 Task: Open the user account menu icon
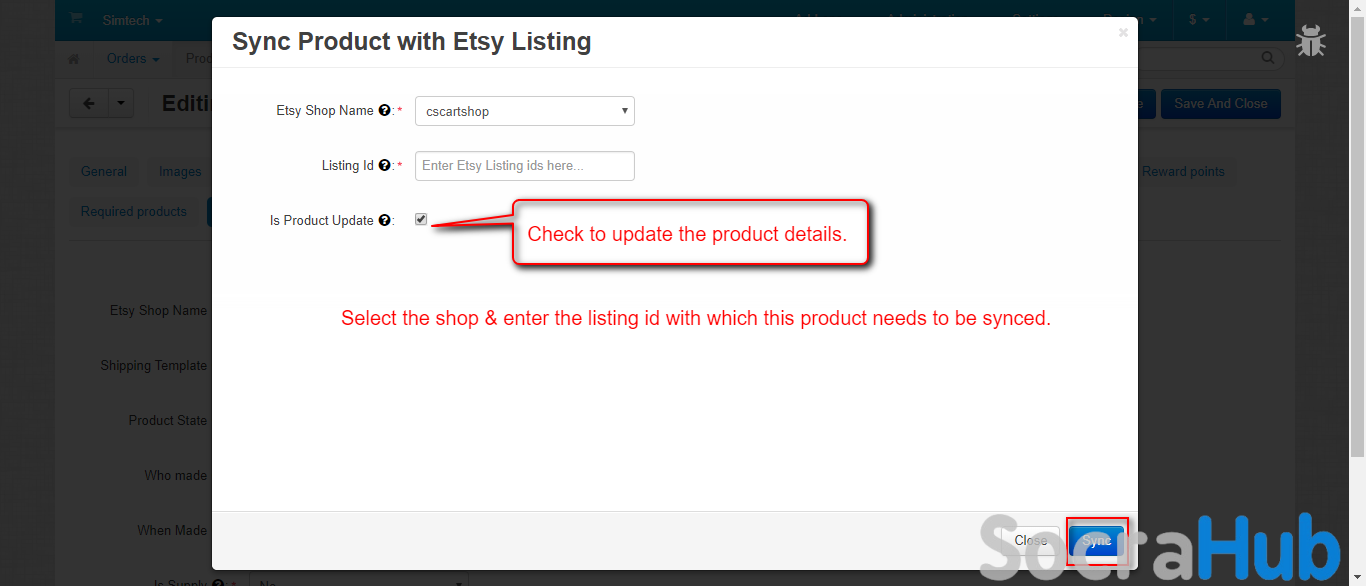tap(1254, 20)
